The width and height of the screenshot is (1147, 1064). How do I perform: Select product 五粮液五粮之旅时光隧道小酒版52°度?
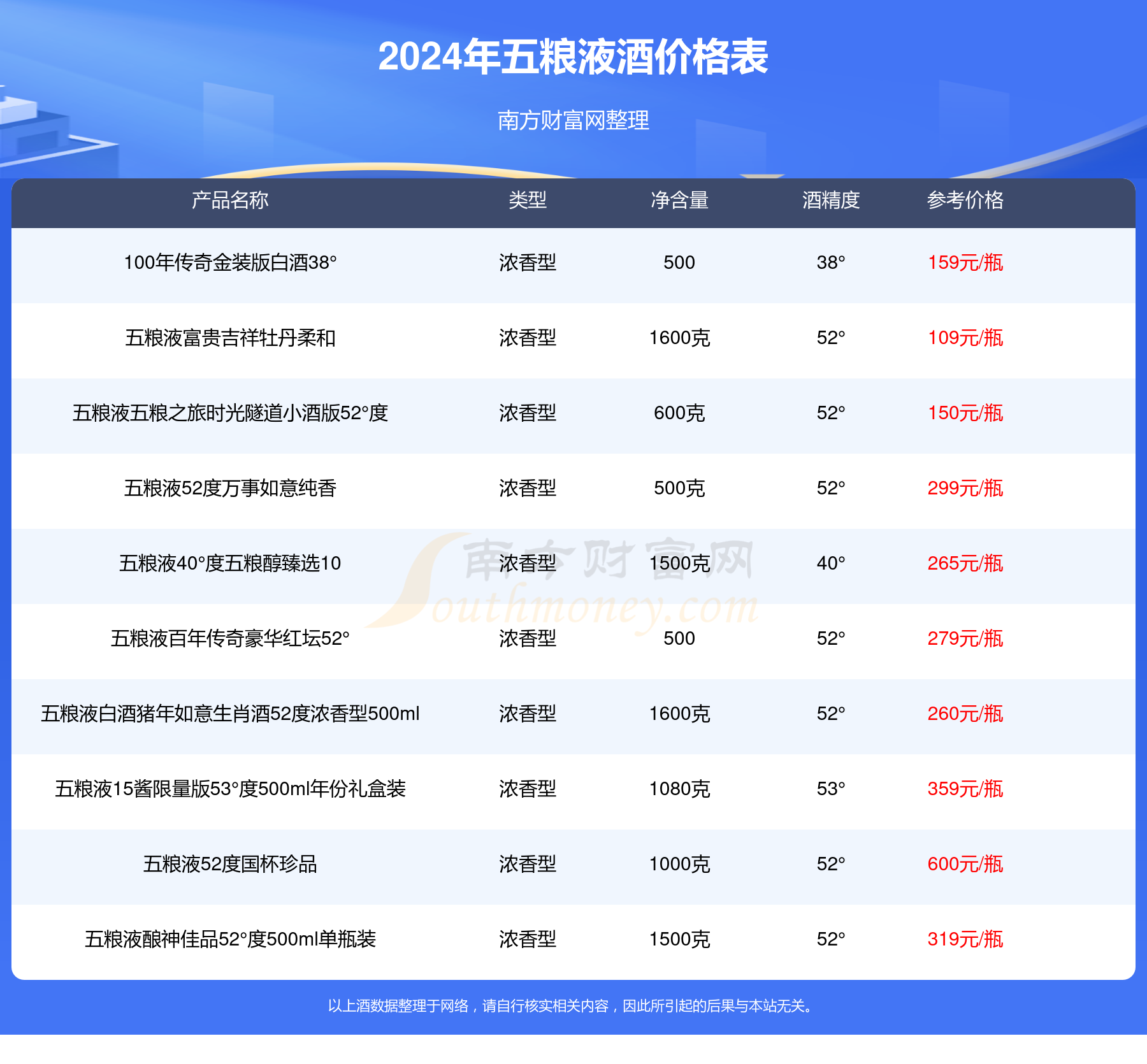(230, 413)
